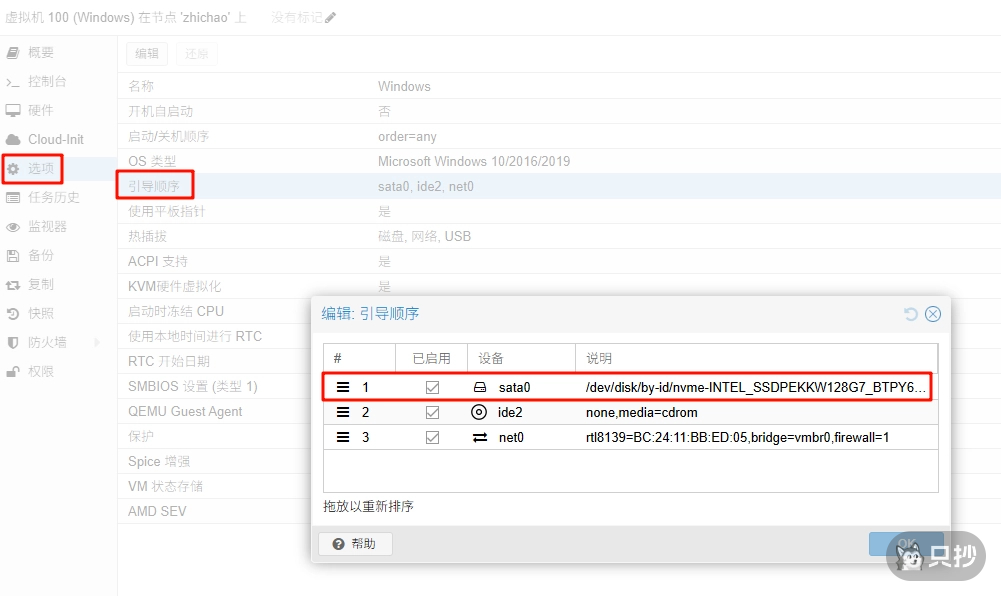1001x596 pixels.
Task: Click the pencil icon next to 没有标记
Action: pos(331,18)
